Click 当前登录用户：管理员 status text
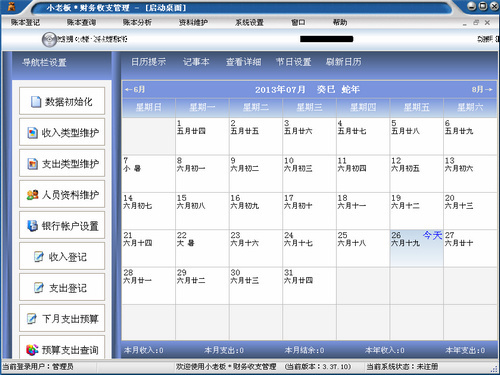The width and height of the screenshot is (500, 375). coord(38,367)
